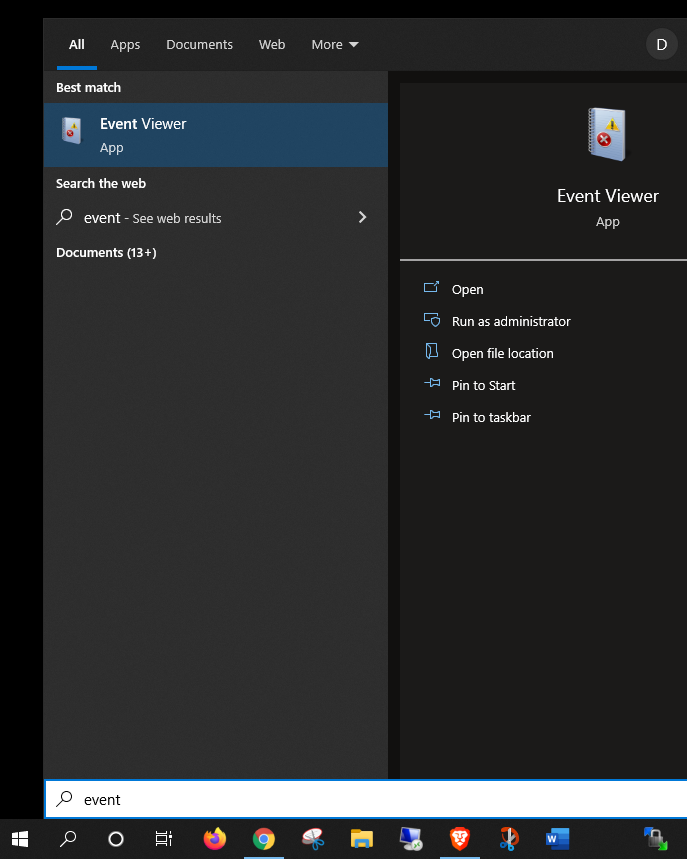Viewport: 687px width, 859px height.
Task: Click the Search the web heading
Action: tap(101, 184)
